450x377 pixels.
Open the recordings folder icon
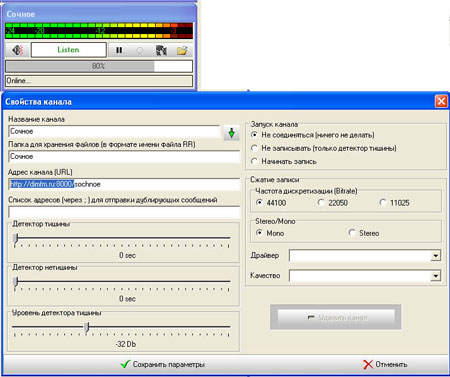(182, 51)
